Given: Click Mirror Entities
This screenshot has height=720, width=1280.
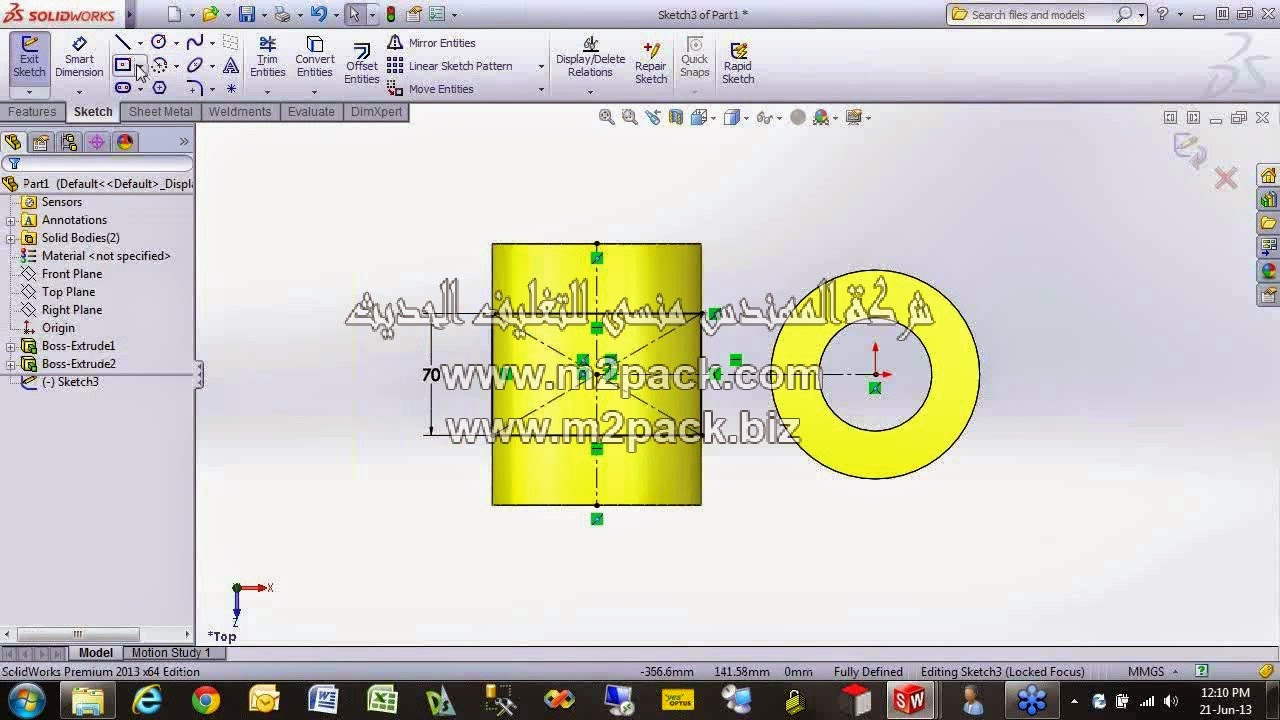Looking at the screenshot, I should [x=432, y=43].
